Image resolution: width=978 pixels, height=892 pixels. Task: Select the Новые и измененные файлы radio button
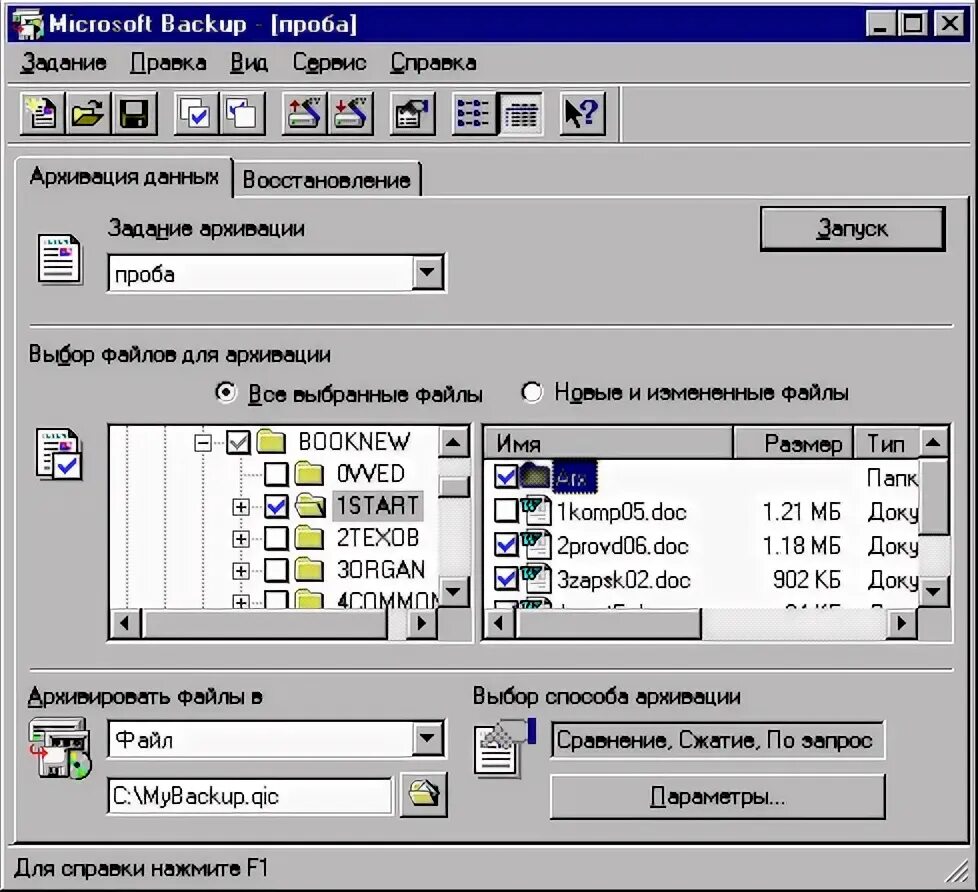pos(531,392)
